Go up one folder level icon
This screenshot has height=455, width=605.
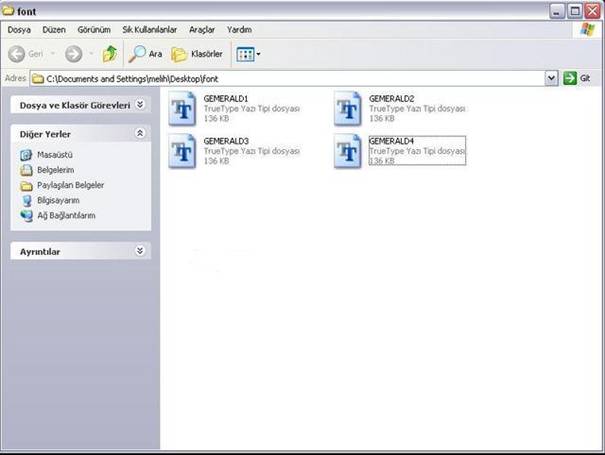[x=110, y=54]
